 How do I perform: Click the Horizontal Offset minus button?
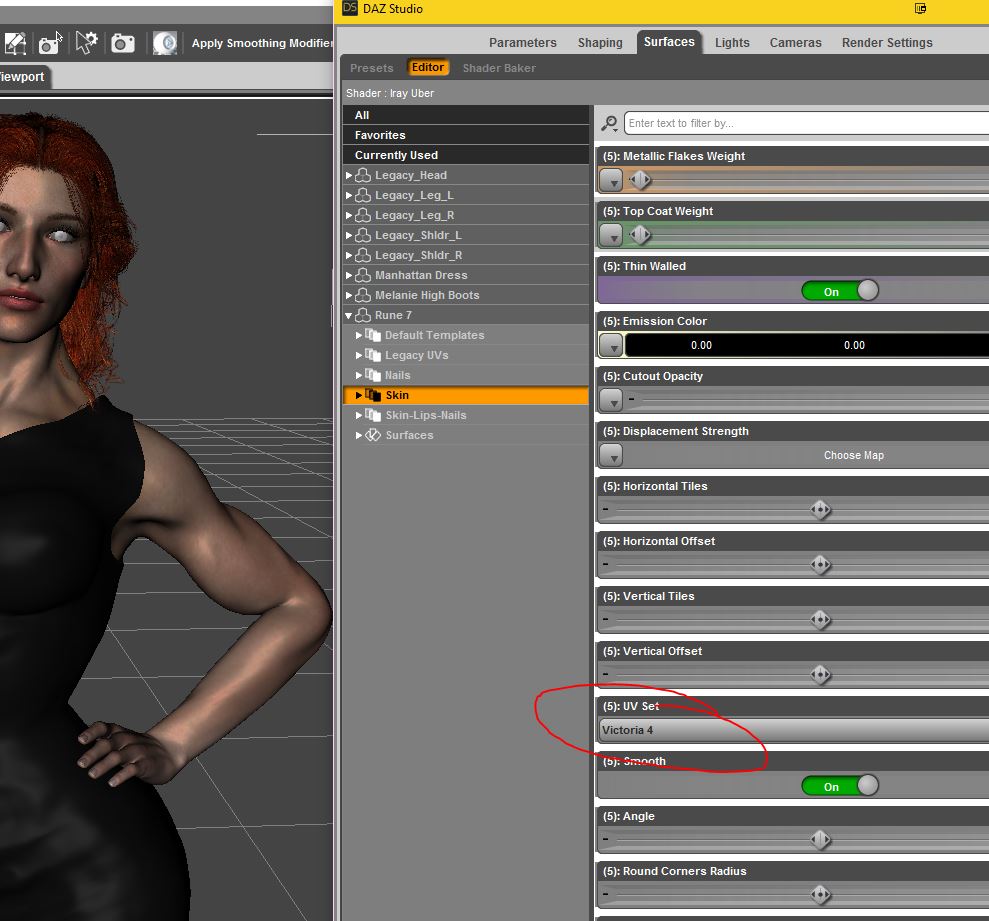coord(606,564)
